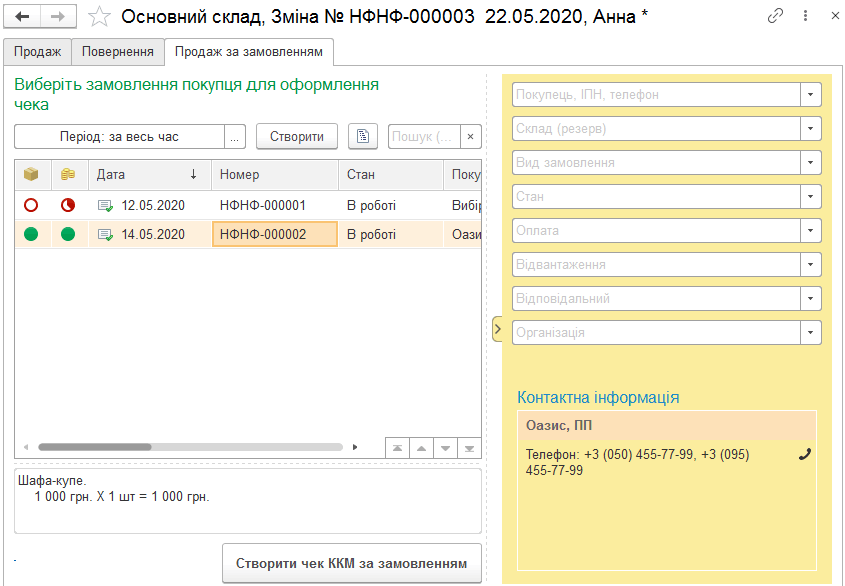Click the Період: за весь час button
Image resolution: width=845 pixels, height=586 pixels.
tap(119, 136)
